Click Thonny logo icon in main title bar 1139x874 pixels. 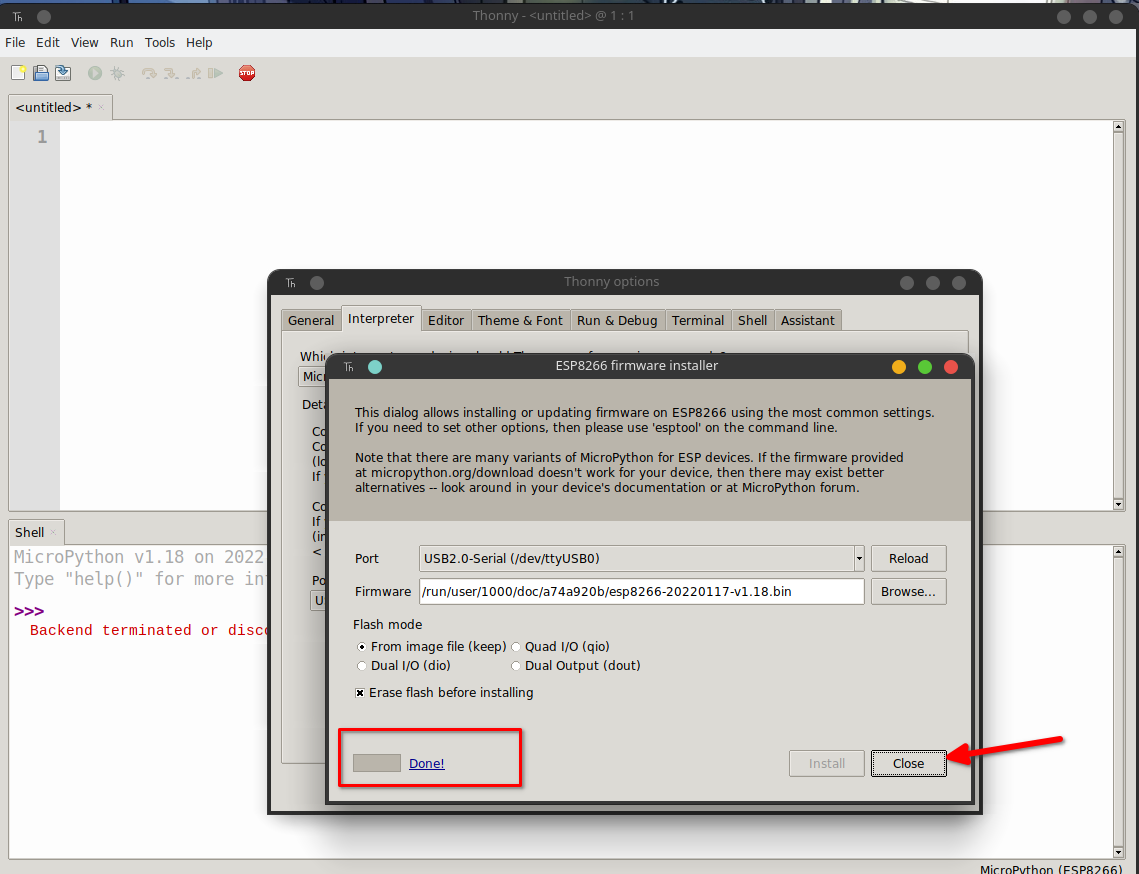click(17, 16)
